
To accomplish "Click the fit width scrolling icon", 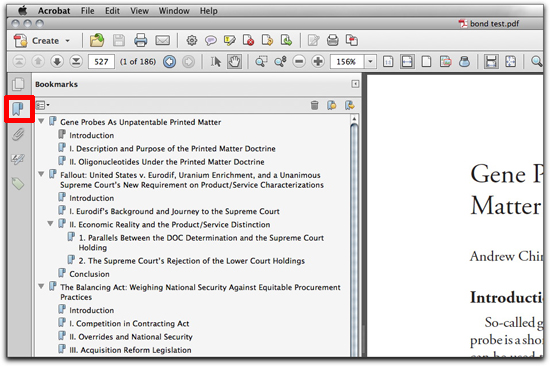I will 407,62.
